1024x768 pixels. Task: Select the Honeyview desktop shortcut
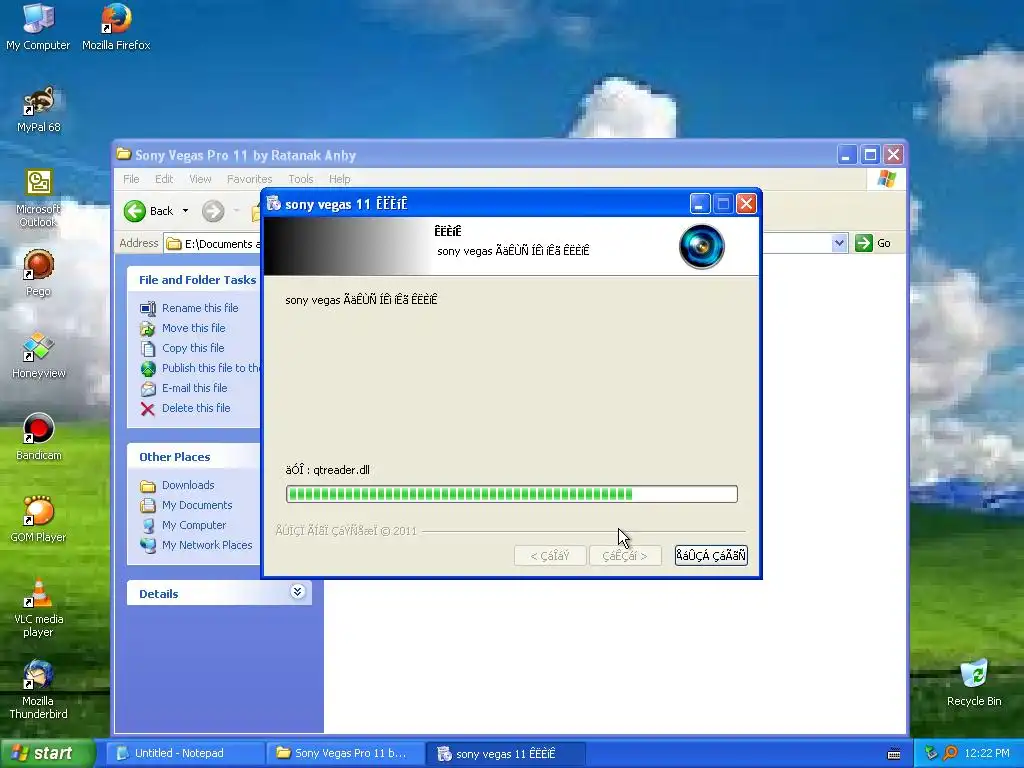[39, 355]
